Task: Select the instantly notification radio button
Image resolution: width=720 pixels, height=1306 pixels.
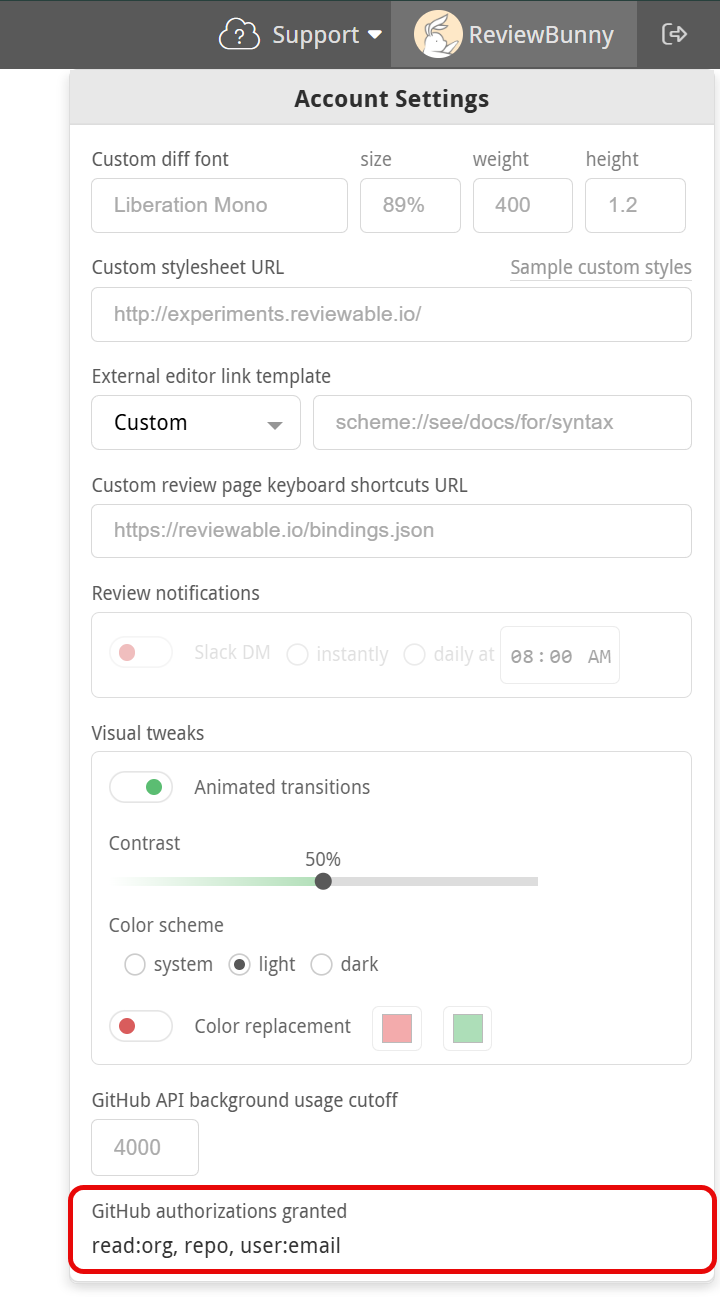Action: pyautogui.click(x=297, y=654)
